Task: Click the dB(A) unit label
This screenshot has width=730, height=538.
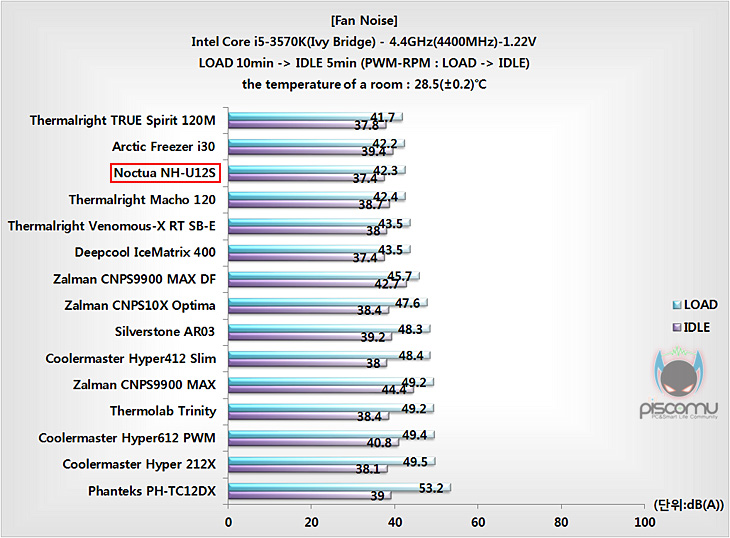Action: (x=689, y=504)
